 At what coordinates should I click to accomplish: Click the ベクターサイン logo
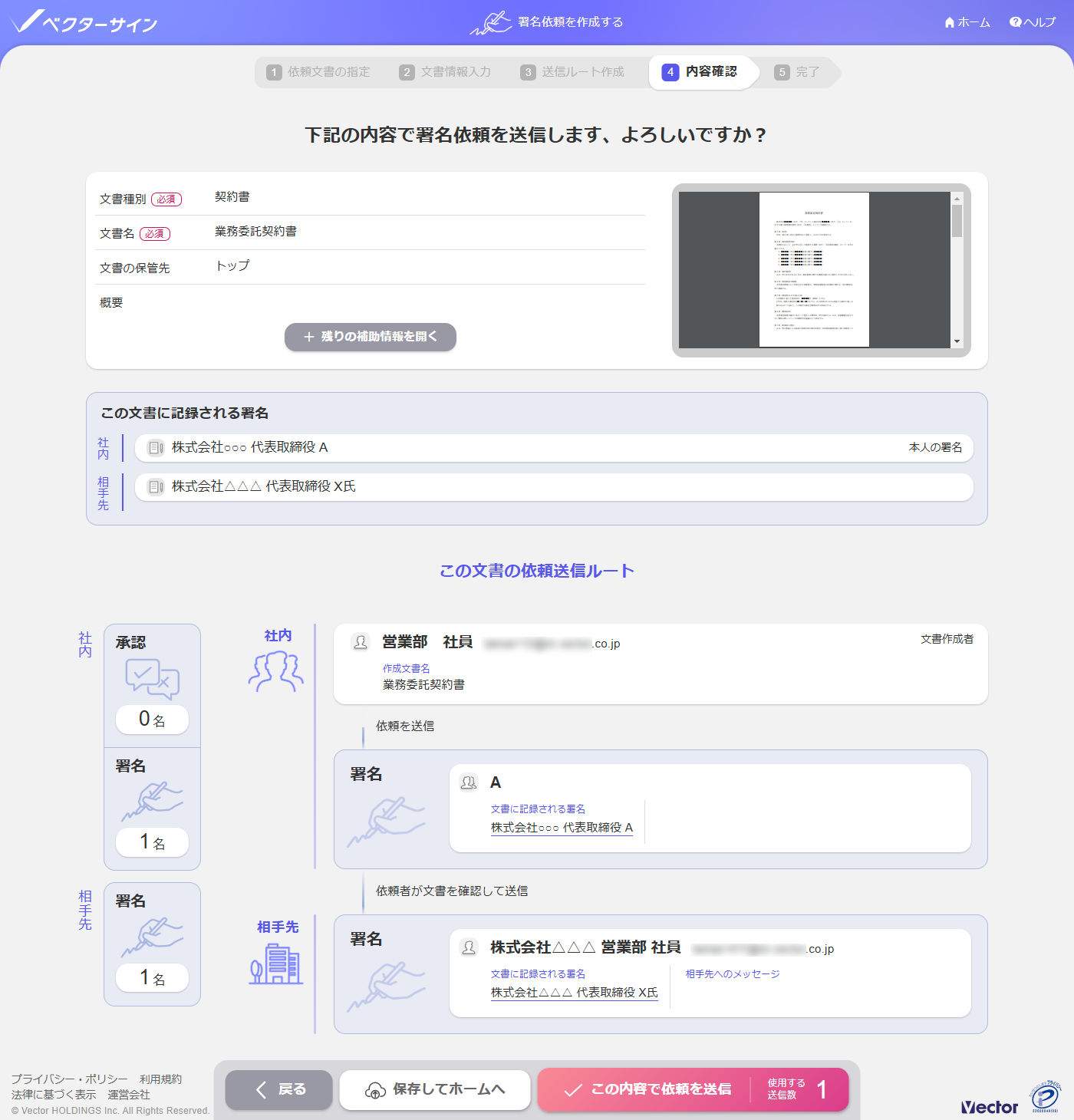(84, 22)
